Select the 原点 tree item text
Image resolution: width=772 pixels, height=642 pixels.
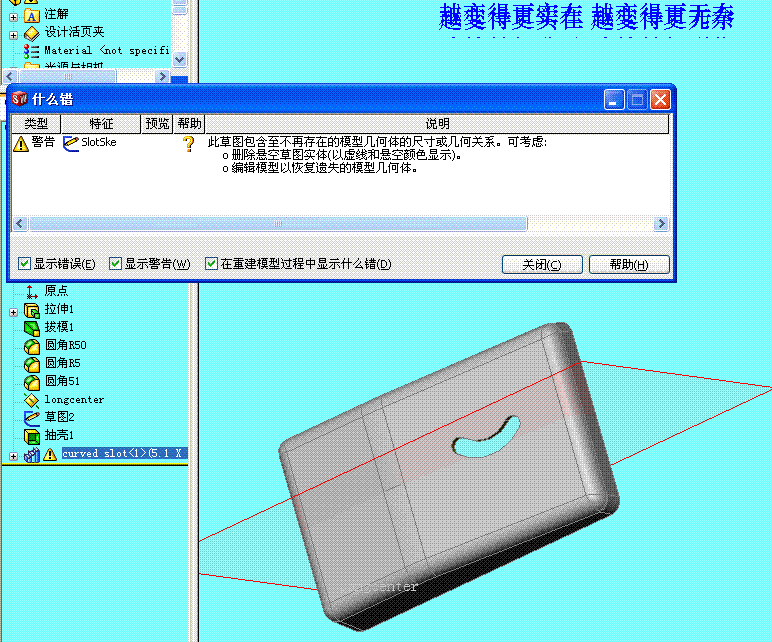tap(56, 291)
